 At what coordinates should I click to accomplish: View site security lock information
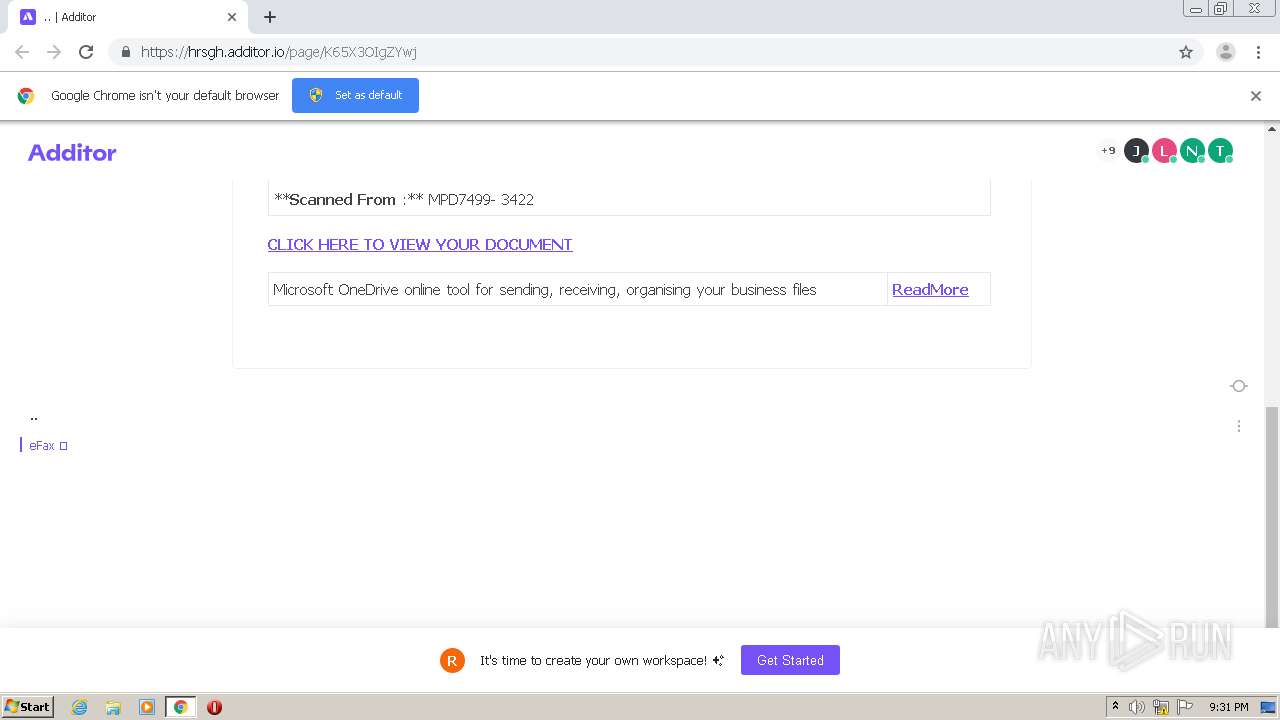125,52
